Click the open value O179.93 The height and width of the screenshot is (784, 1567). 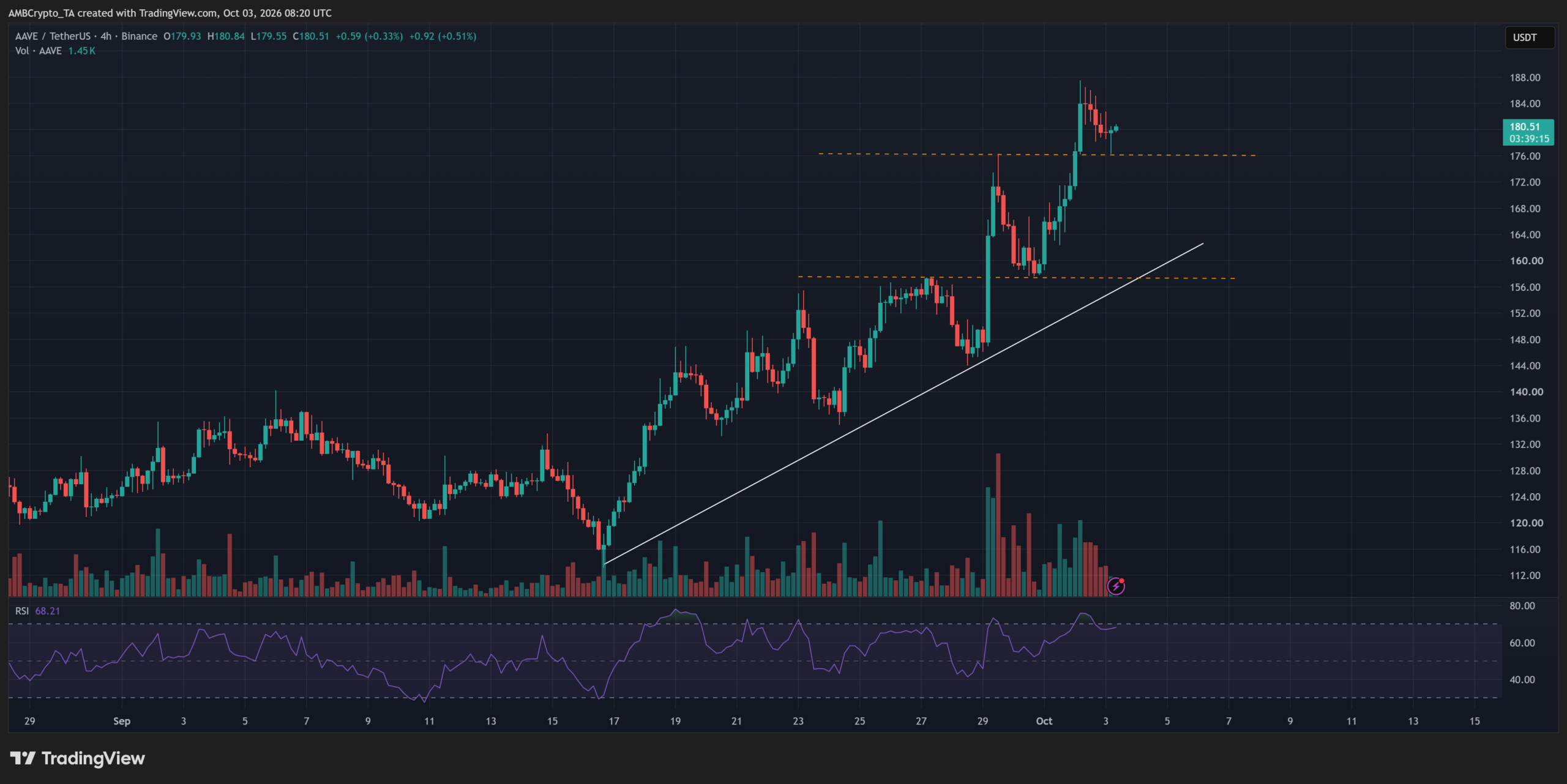(182, 36)
